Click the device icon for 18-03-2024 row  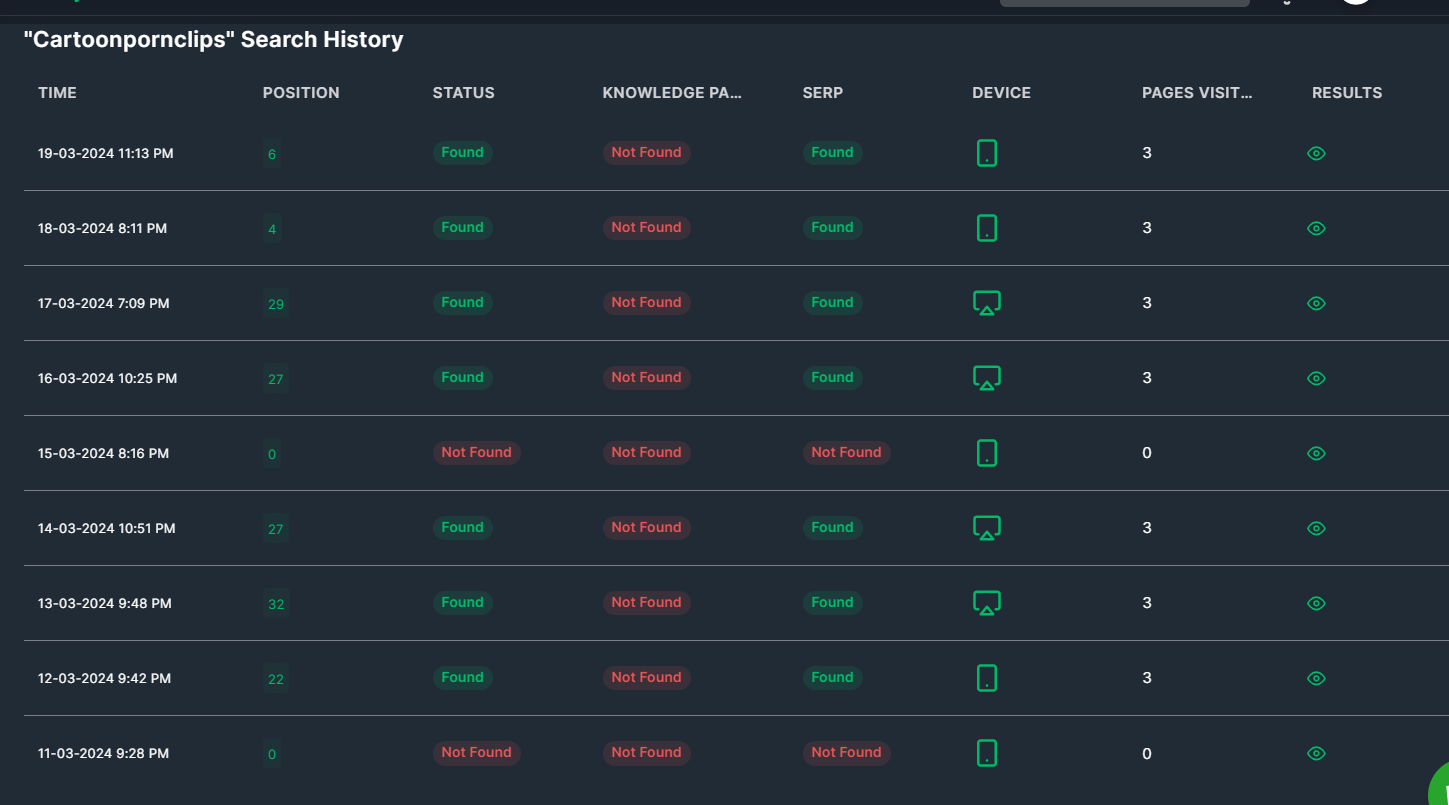point(987,228)
